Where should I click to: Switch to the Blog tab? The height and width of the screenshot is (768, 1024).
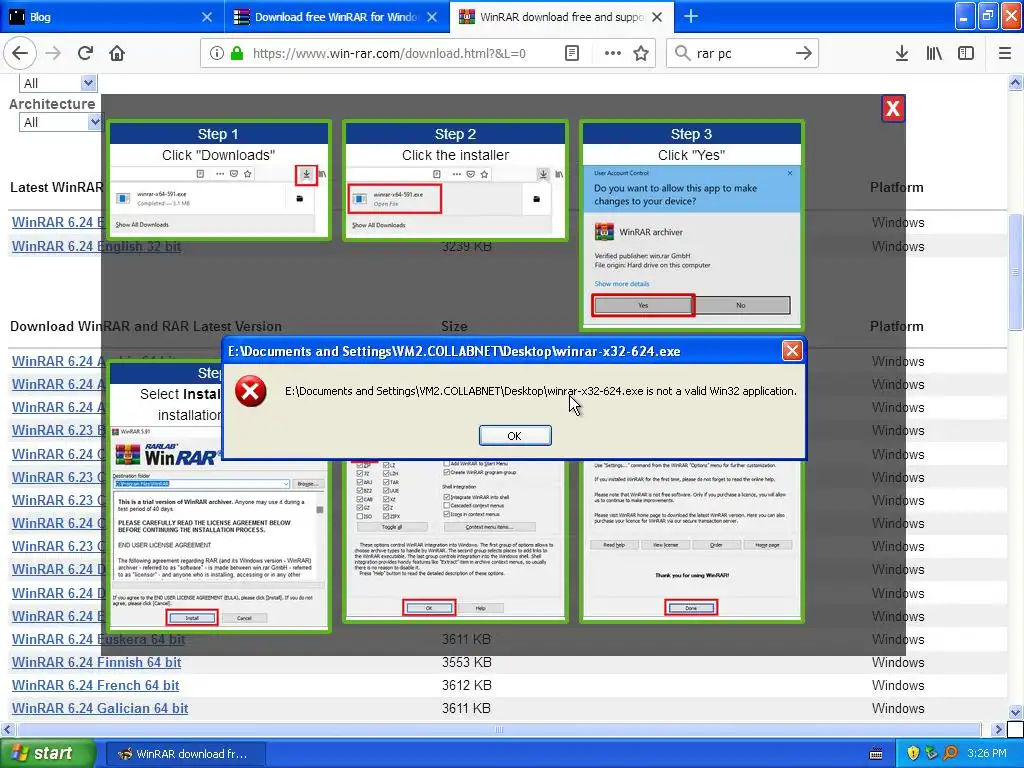click(112, 16)
